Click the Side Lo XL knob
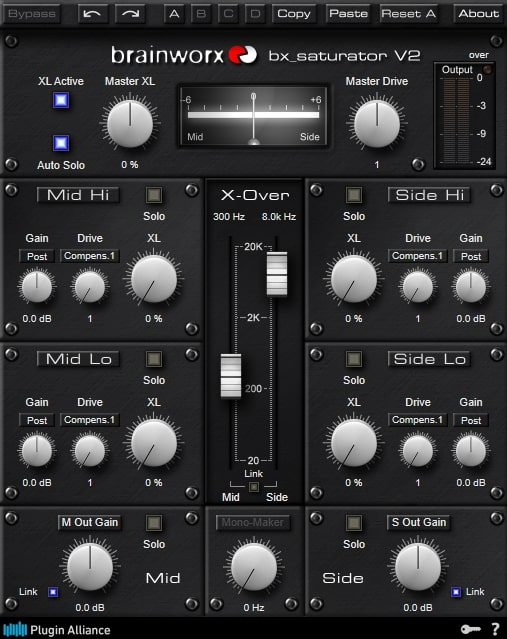Screen dimensions: 507x639 (354, 443)
